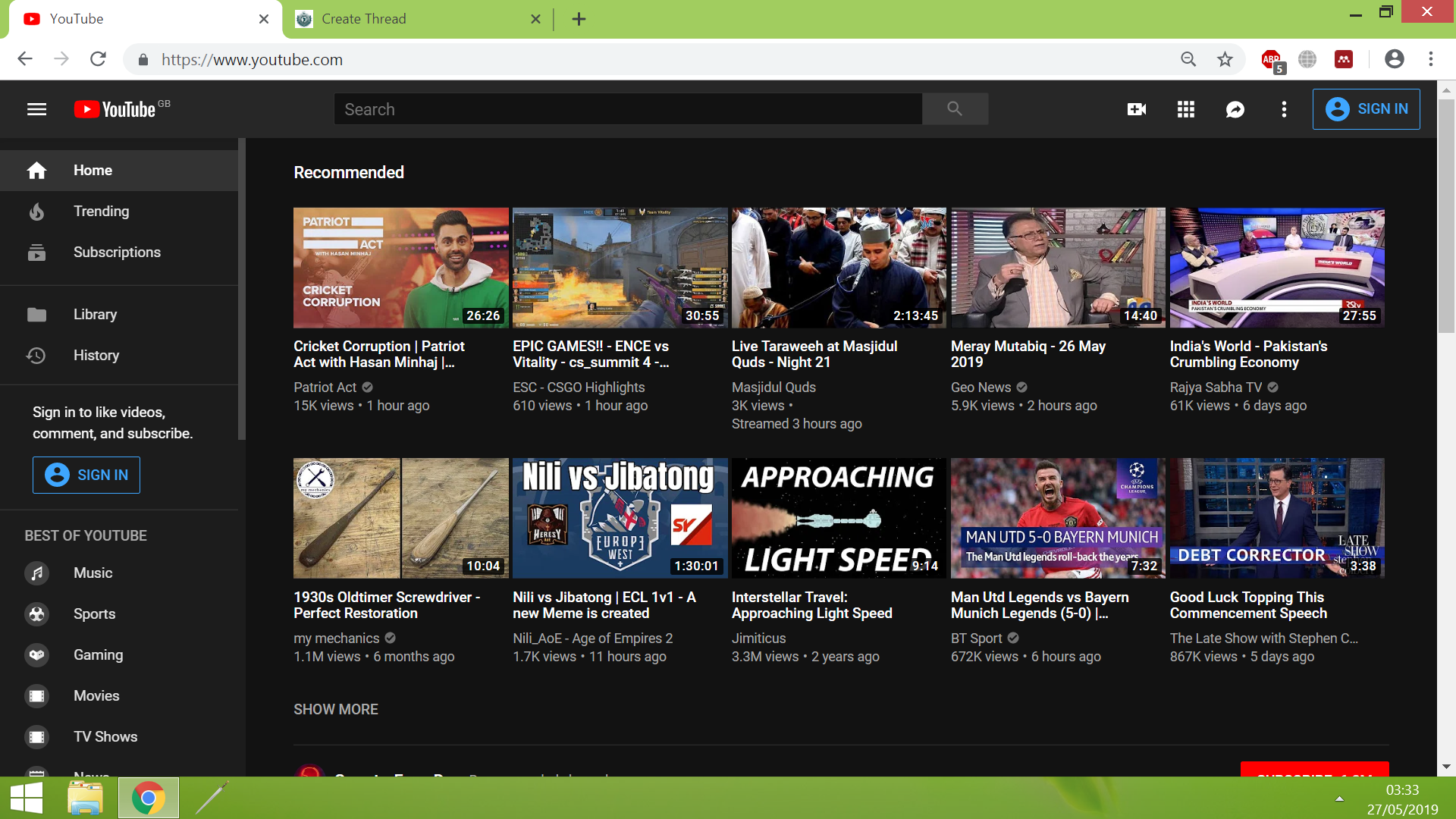
Task: Click the page vertical scrollbar
Action: click(x=1446, y=216)
